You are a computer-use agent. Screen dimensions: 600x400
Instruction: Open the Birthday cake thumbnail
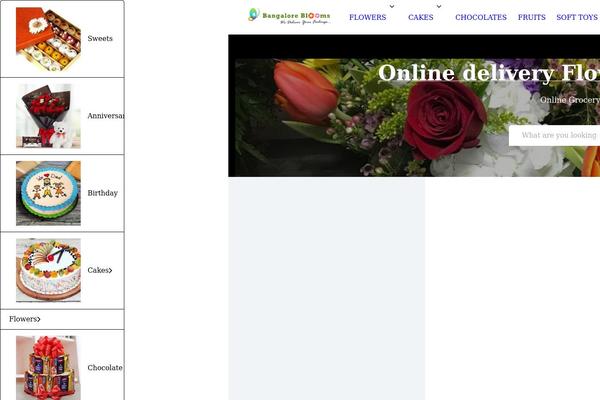tap(48, 193)
